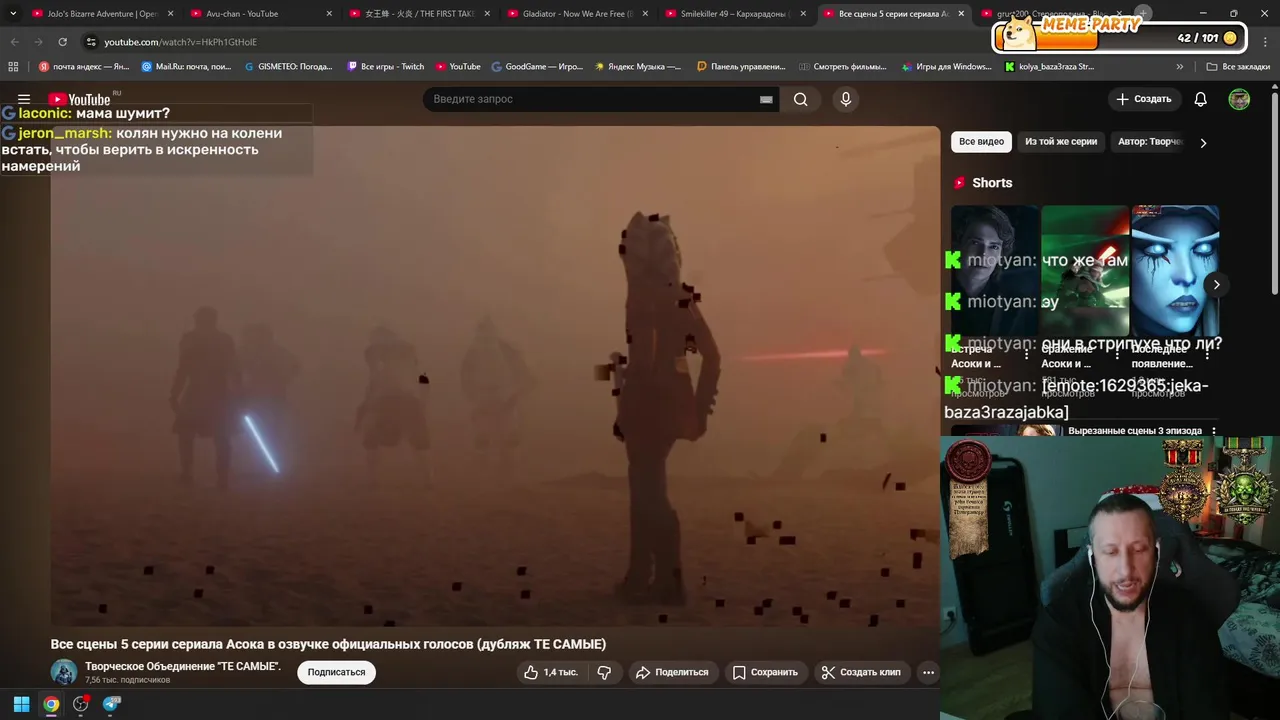Open the Chrome apps grid icon
The image size is (1280, 720).
coord(13,67)
